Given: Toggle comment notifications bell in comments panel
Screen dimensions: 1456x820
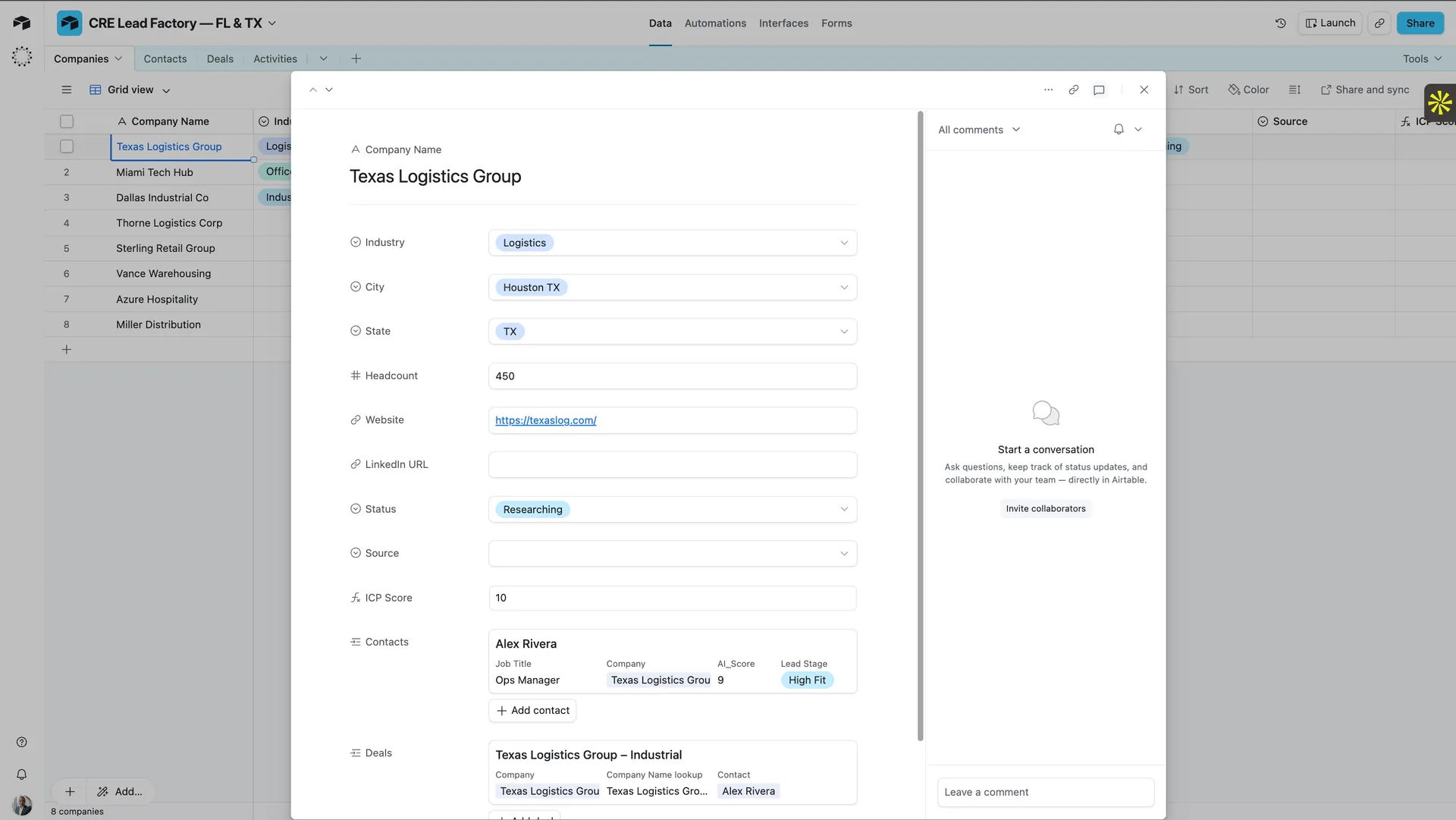Looking at the screenshot, I should point(1119,129).
